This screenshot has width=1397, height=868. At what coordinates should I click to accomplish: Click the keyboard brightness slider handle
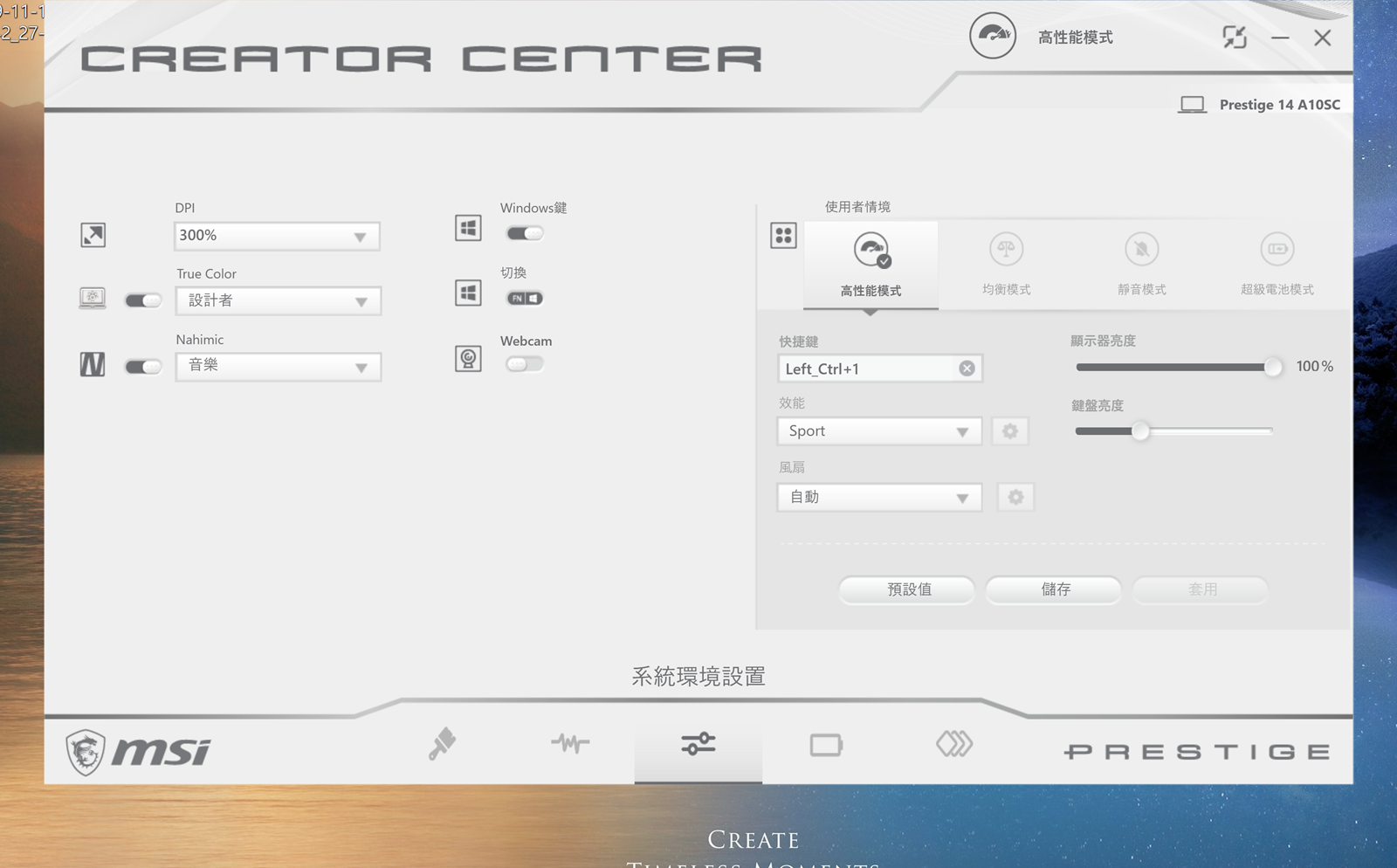tap(1140, 431)
